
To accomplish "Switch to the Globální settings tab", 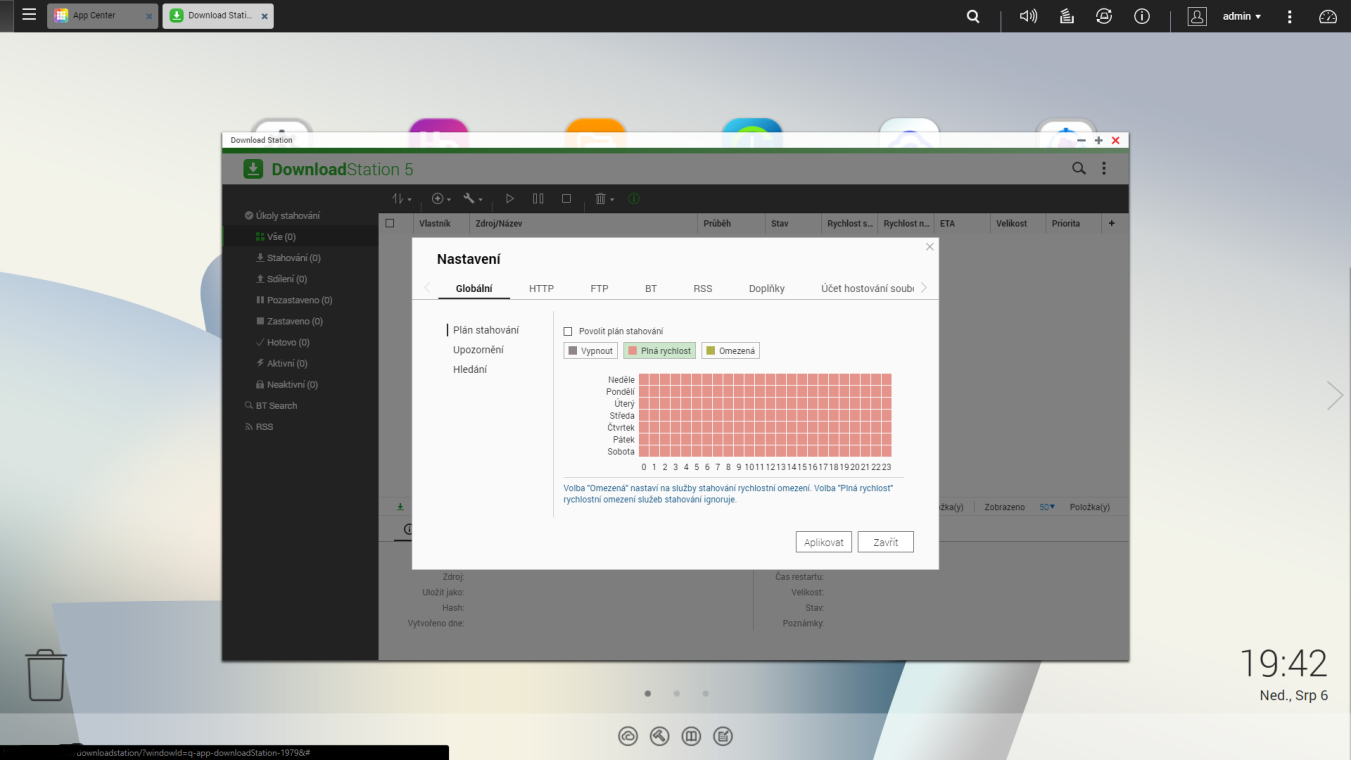I will (474, 288).
